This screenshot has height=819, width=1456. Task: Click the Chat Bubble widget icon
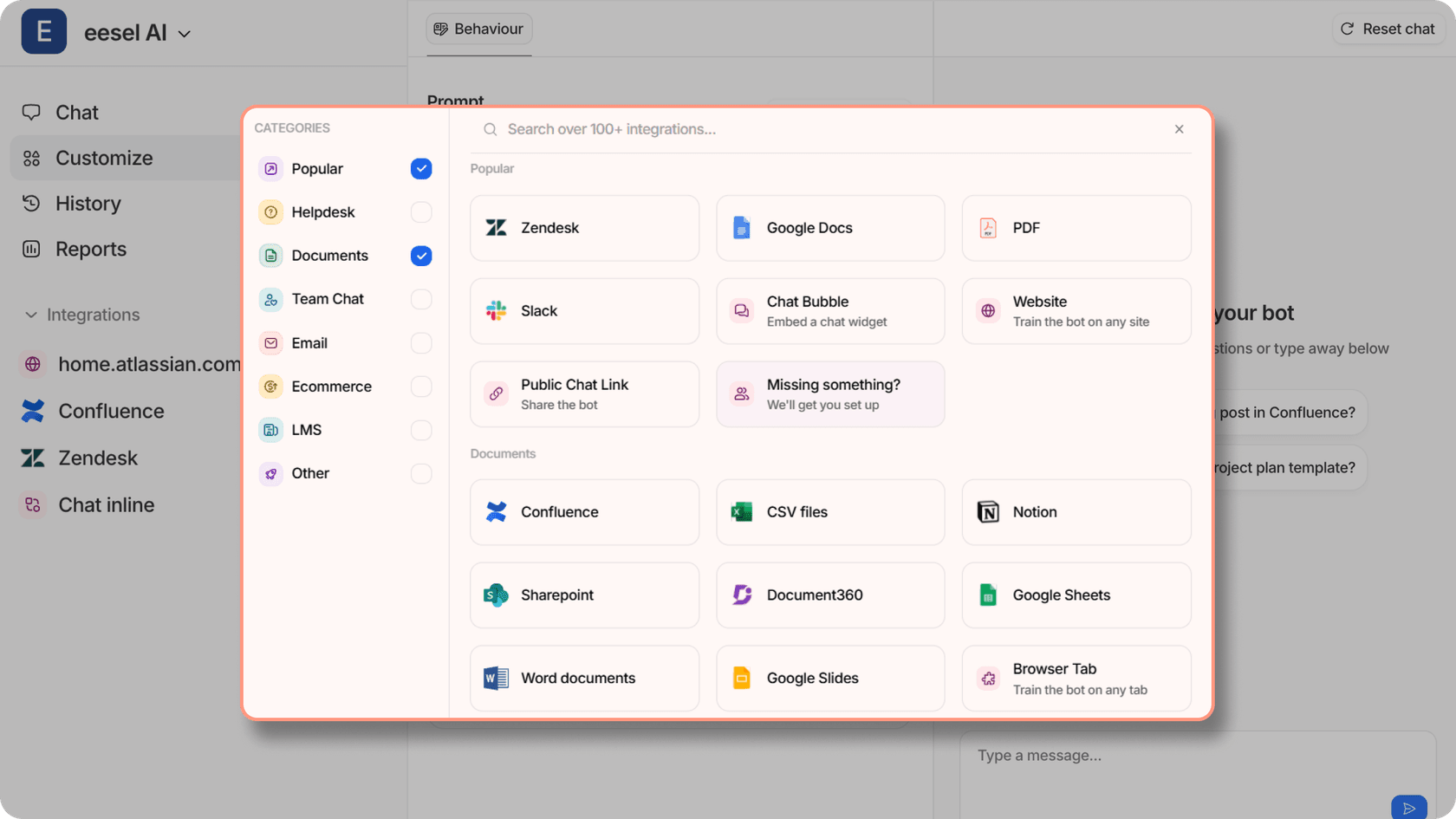742,311
